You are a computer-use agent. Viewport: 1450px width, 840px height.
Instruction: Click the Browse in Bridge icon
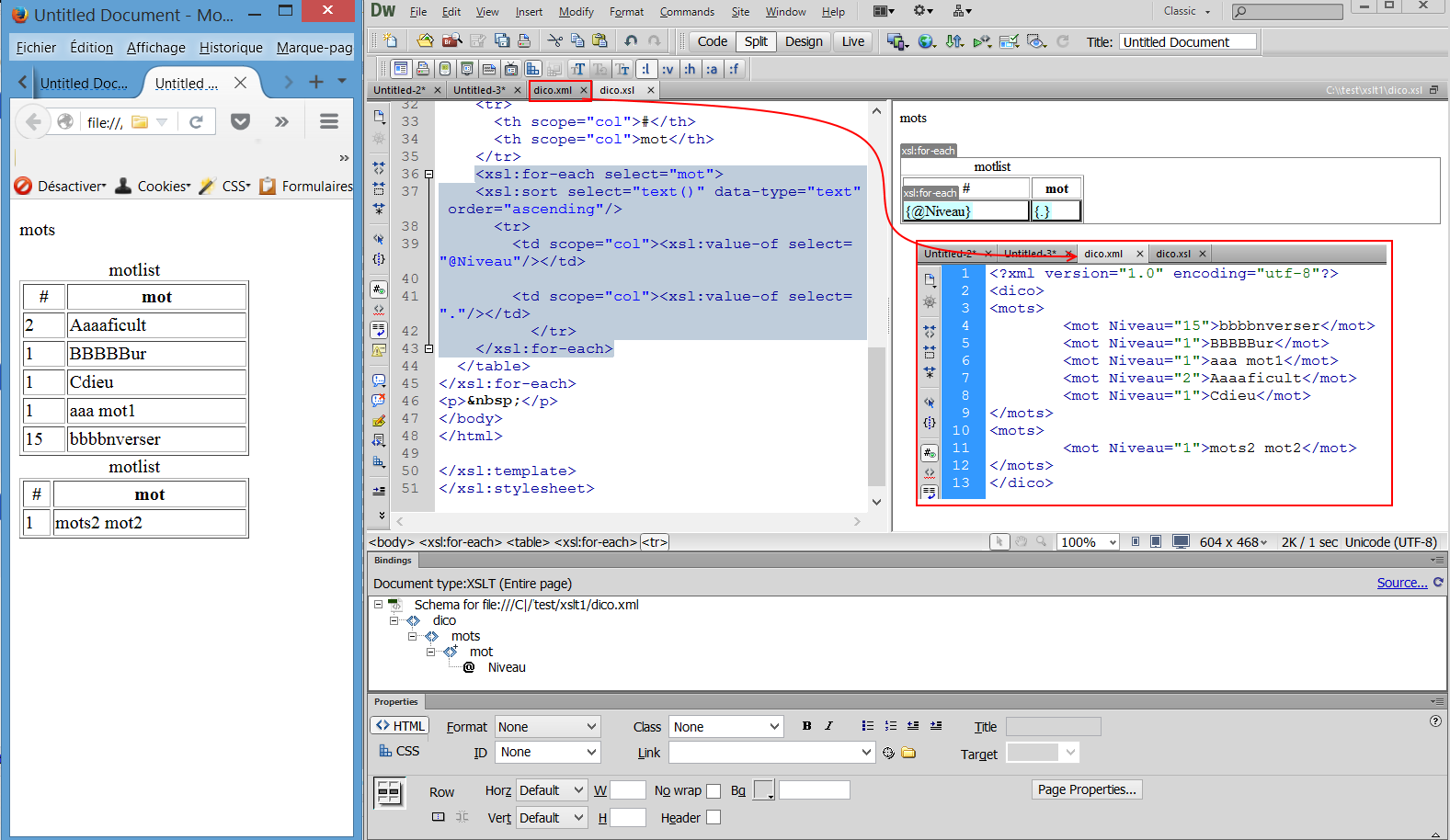(x=451, y=41)
